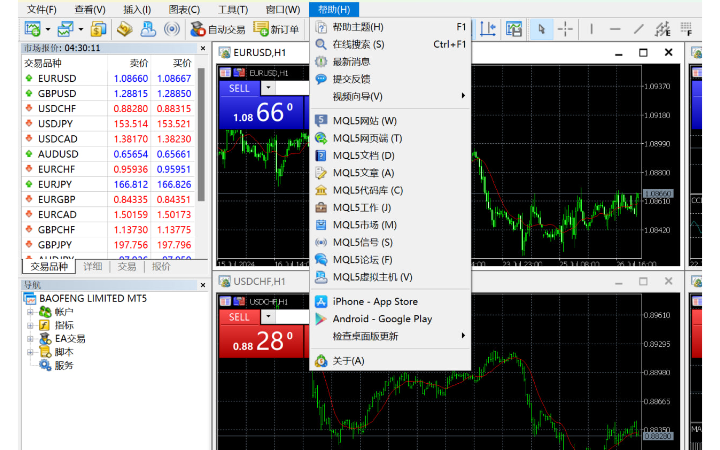The image size is (720, 450).
Task: Open volume dropdown on EURUSD chart
Action: 268,88
